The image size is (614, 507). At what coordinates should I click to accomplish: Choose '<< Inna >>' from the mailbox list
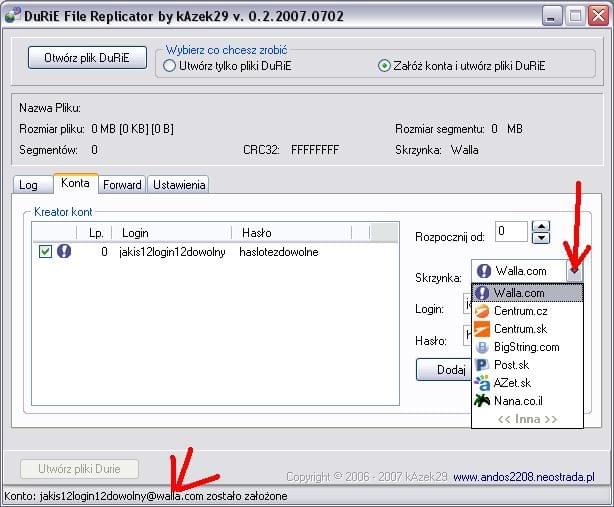click(x=527, y=419)
